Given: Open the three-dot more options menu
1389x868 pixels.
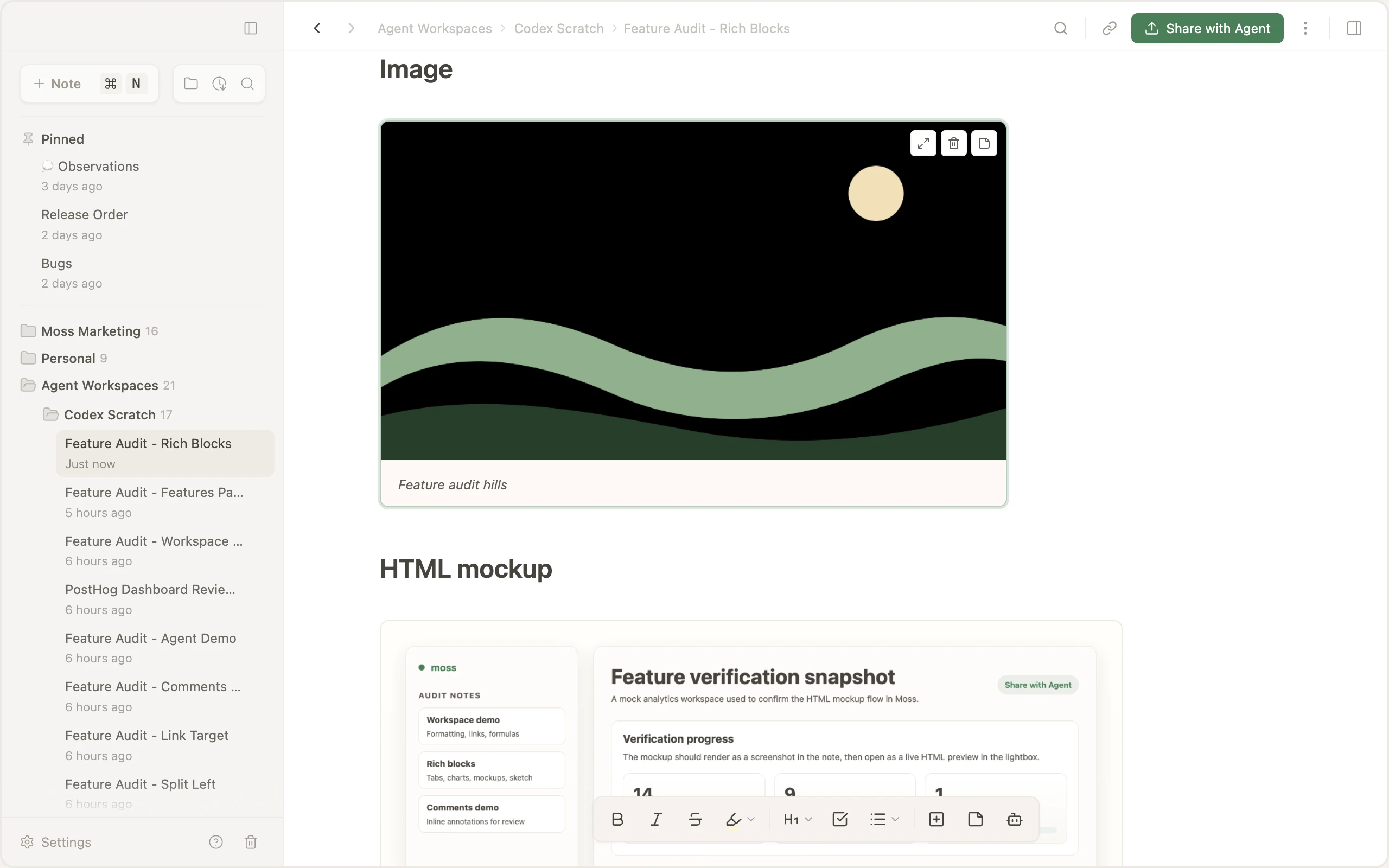Looking at the screenshot, I should tap(1305, 28).
